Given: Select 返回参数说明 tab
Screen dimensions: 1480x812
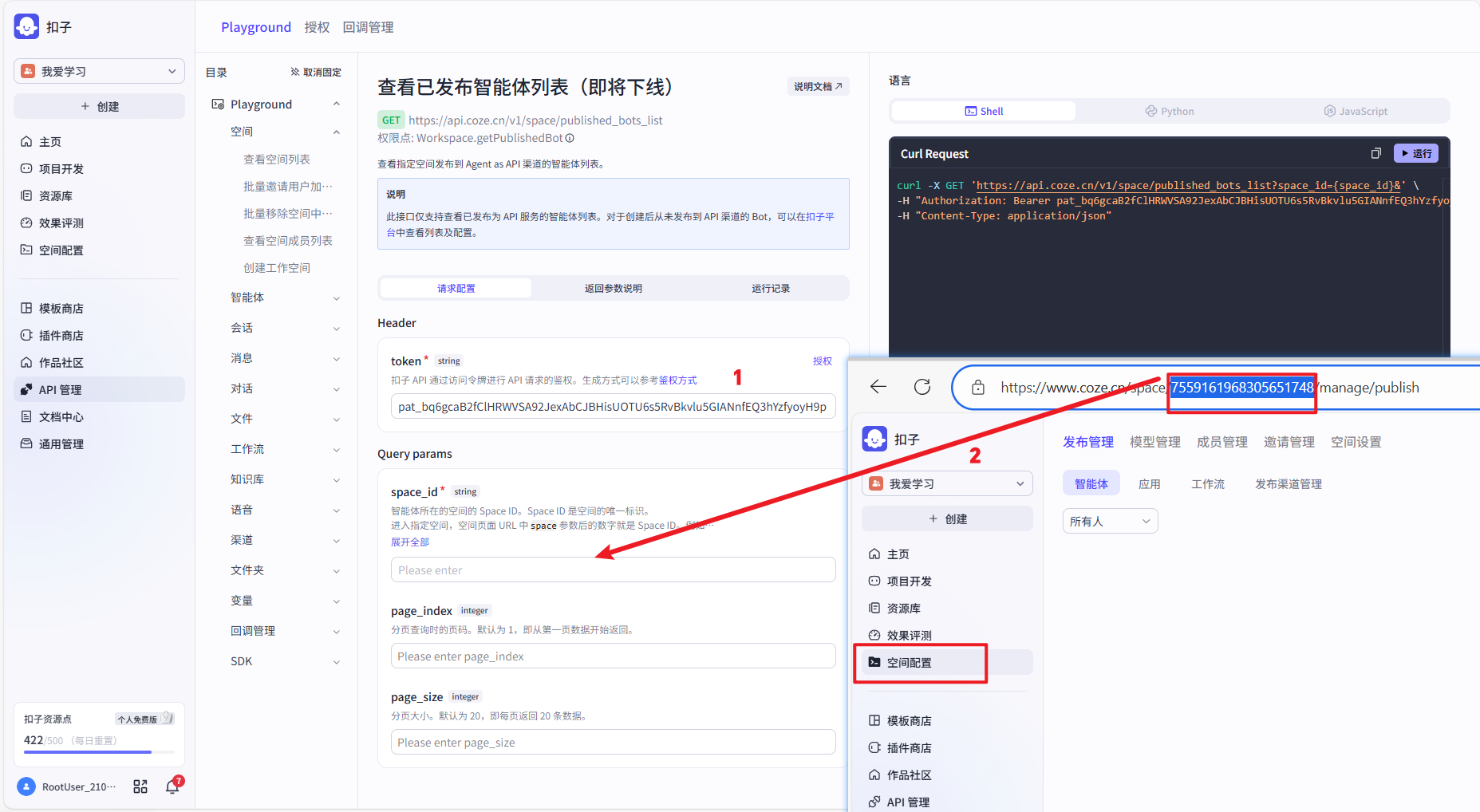Looking at the screenshot, I should [x=614, y=288].
